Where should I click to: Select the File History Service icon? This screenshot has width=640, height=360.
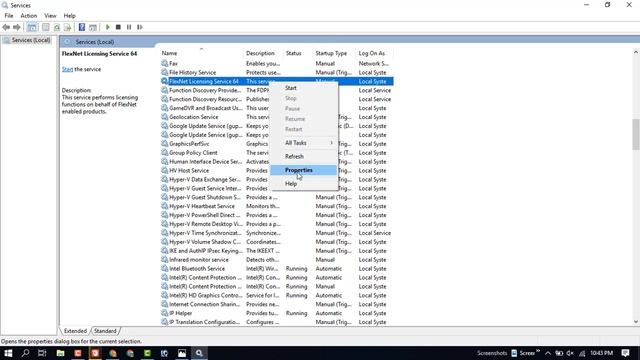(164, 73)
